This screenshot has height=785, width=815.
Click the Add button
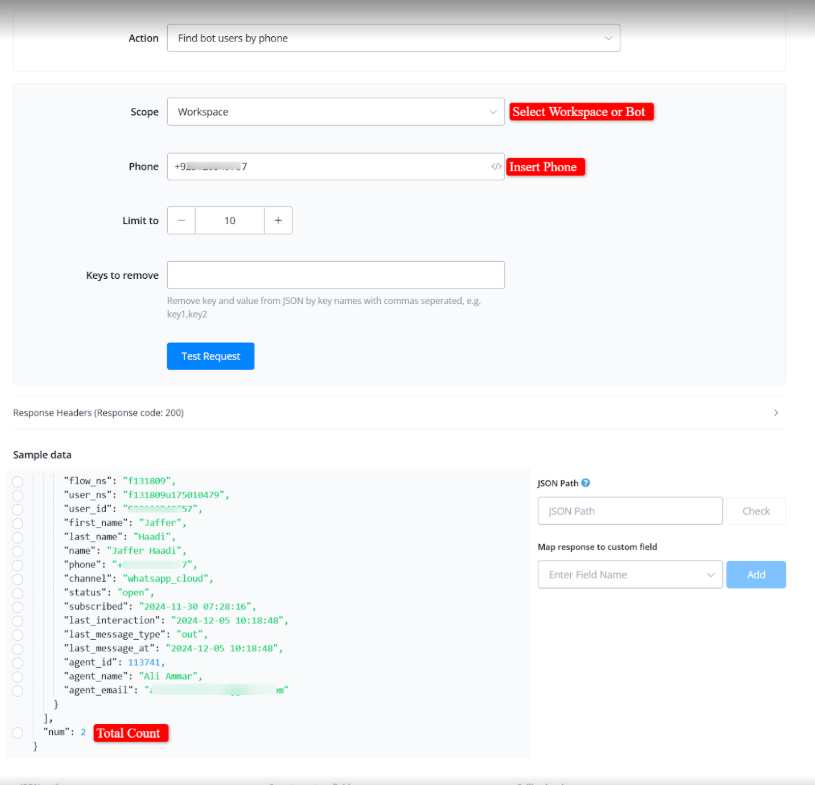tap(756, 575)
